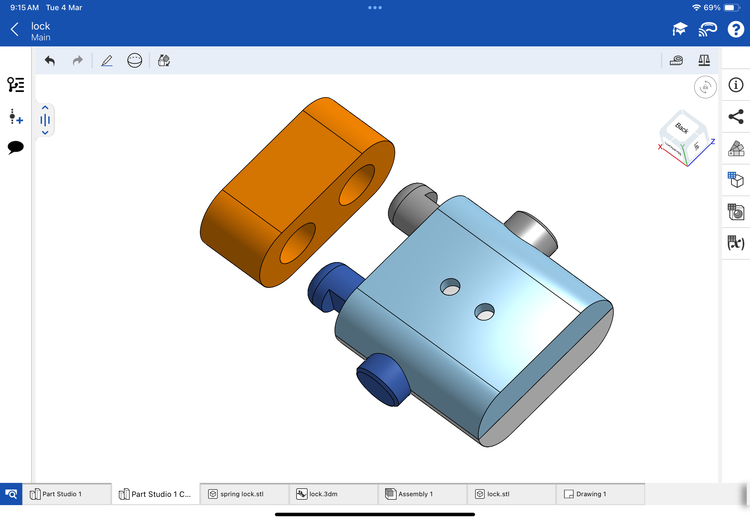Open the mass properties scale tool
750x521 pixels.
706,61
